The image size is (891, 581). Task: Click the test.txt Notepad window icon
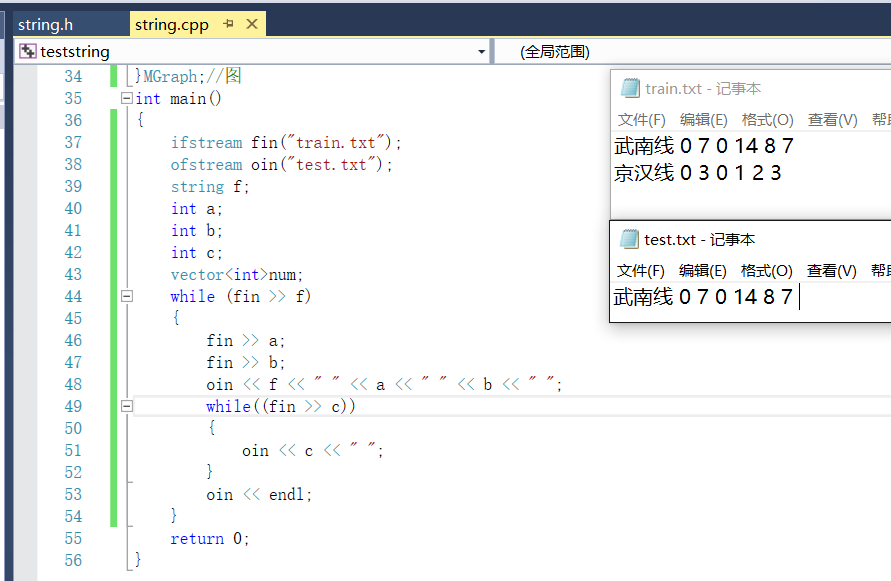(x=629, y=239)
